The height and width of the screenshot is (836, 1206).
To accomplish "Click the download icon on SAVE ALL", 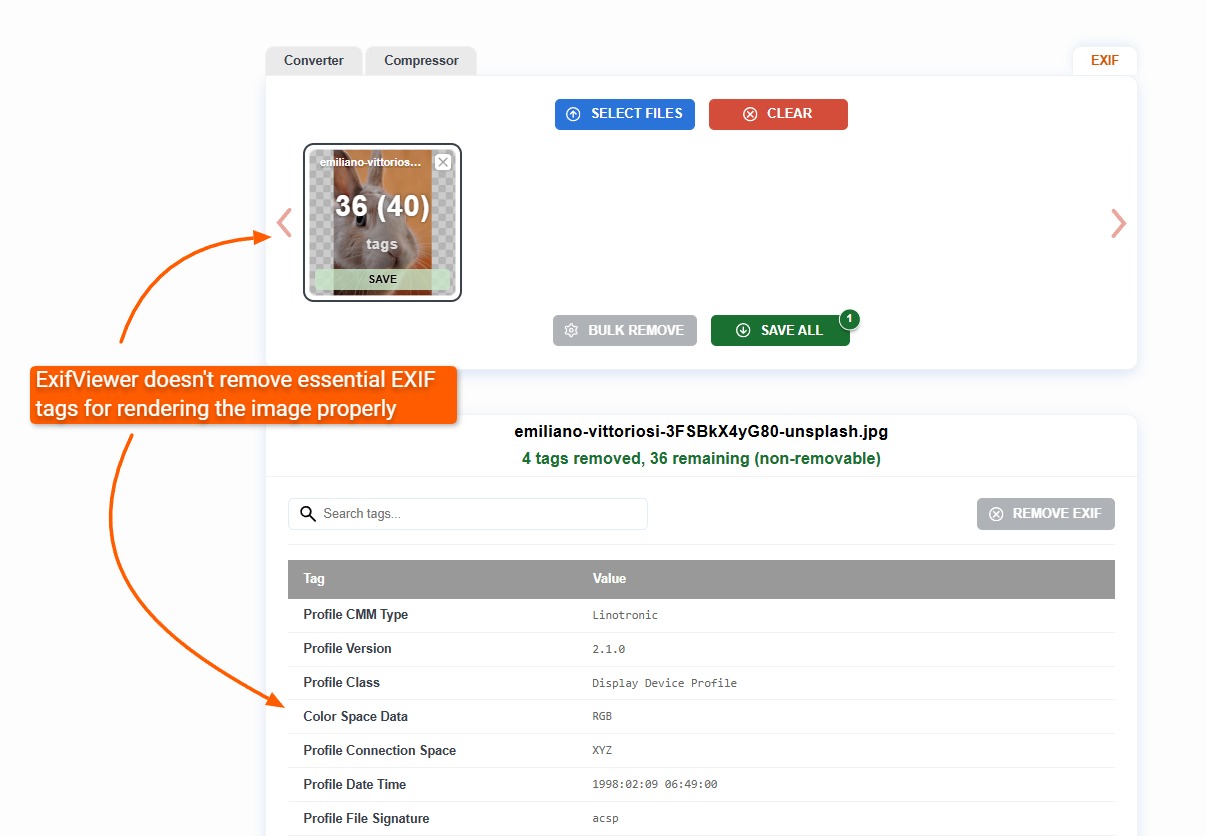I will pyautogui.click(x=742, y=330).
